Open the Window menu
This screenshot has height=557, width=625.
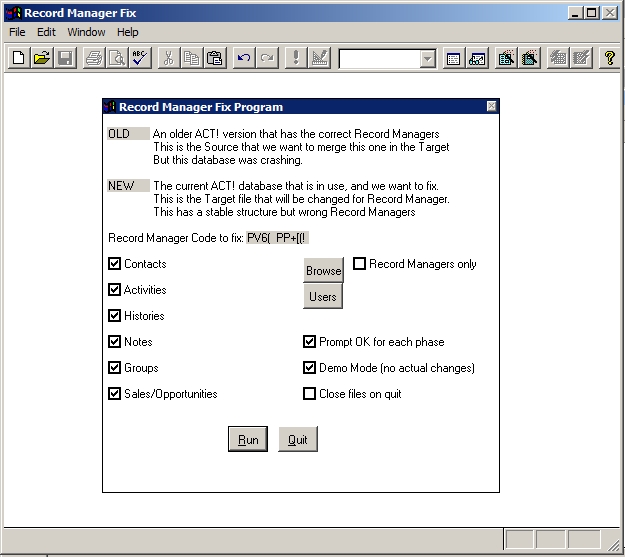[86, 32]
